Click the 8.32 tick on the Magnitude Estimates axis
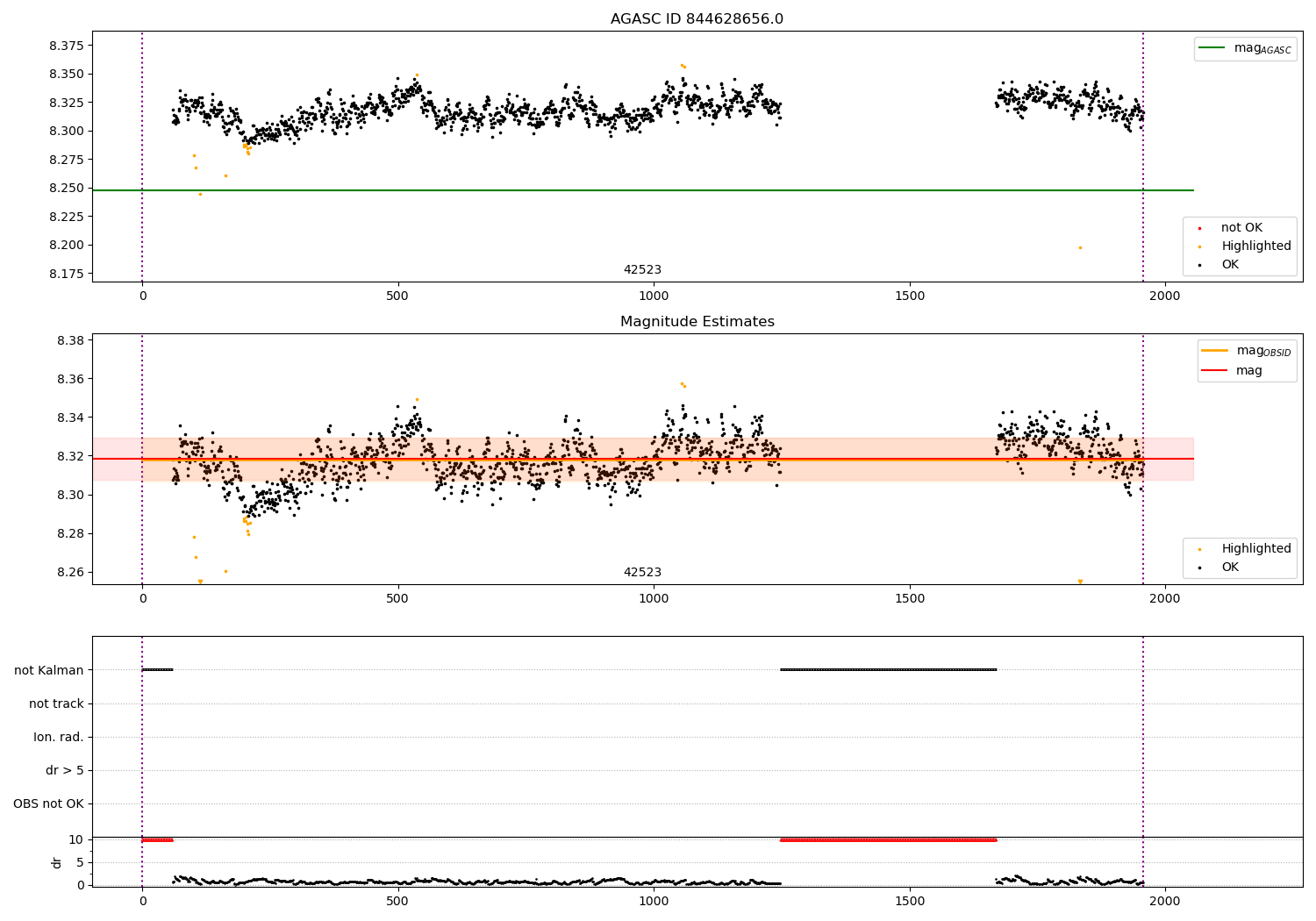 [69, 456]
